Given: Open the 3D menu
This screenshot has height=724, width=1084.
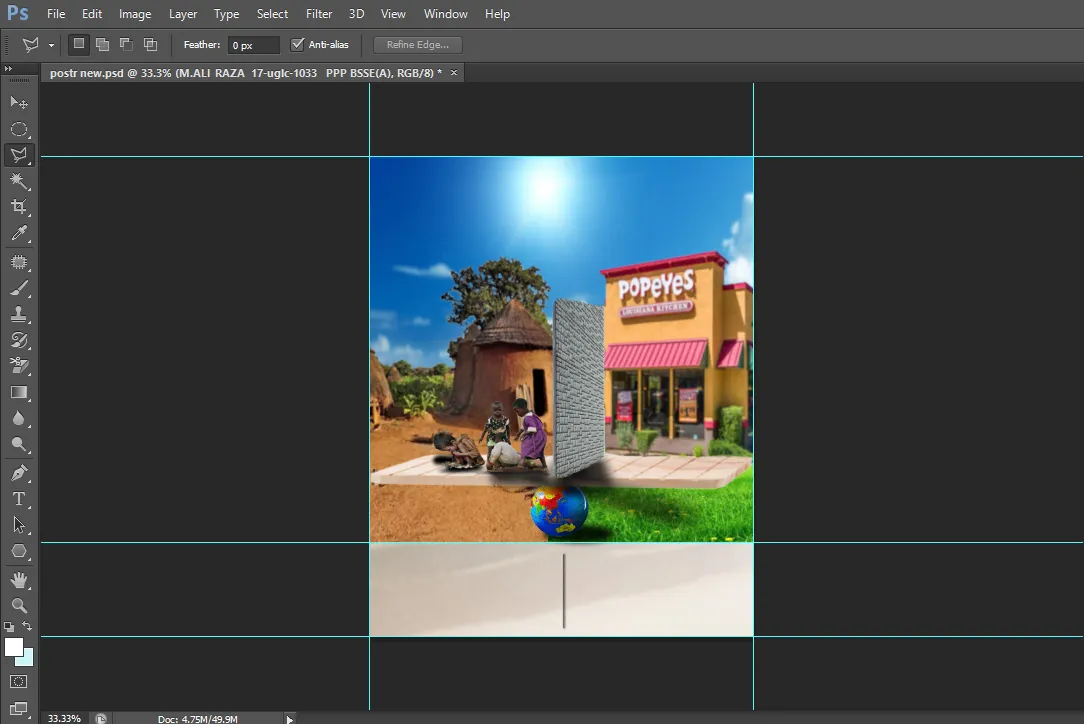Looking at the screenshot, I should pyautogui.click(x=356, y=14).
